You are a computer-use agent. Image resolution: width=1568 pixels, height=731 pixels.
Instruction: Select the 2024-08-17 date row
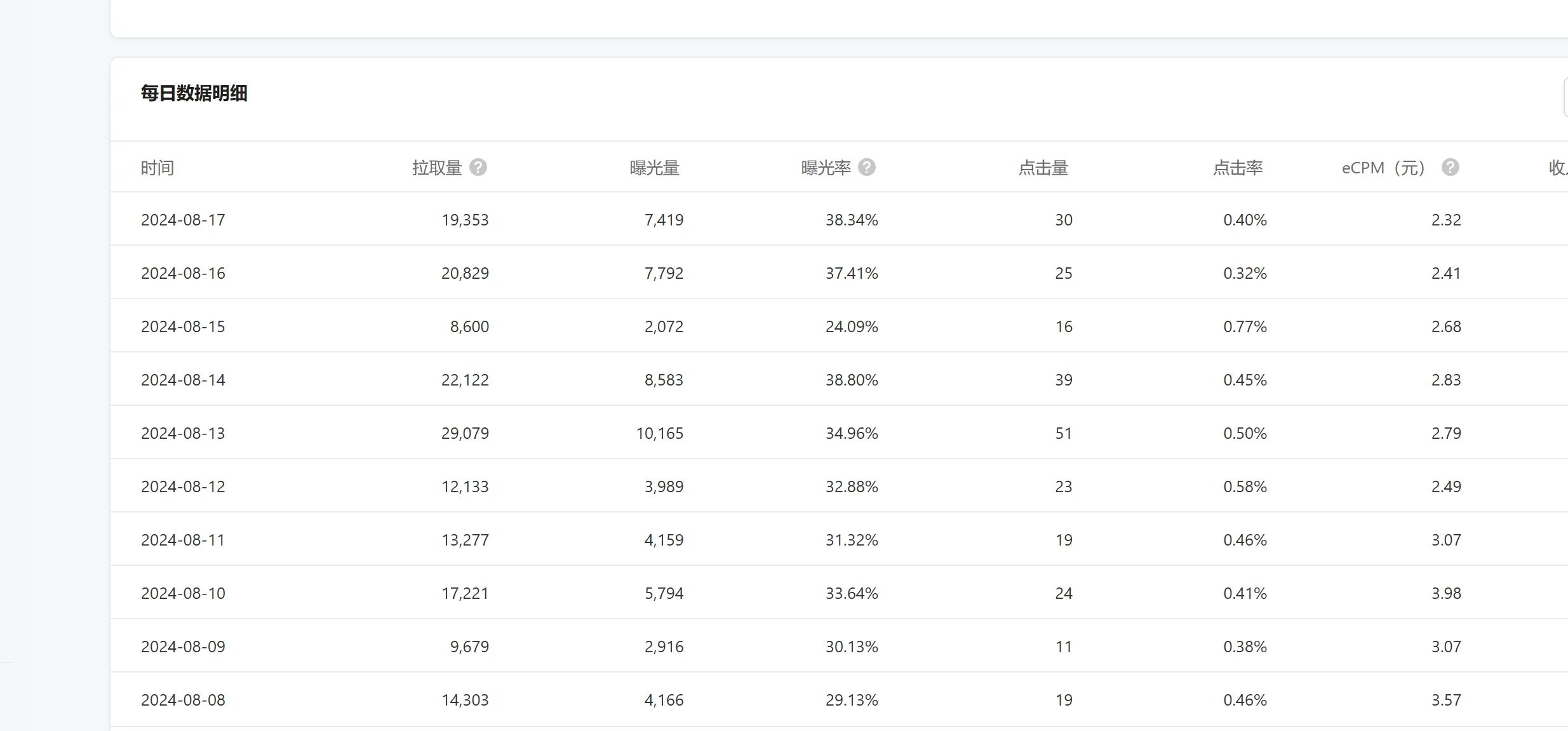[183, 220]
